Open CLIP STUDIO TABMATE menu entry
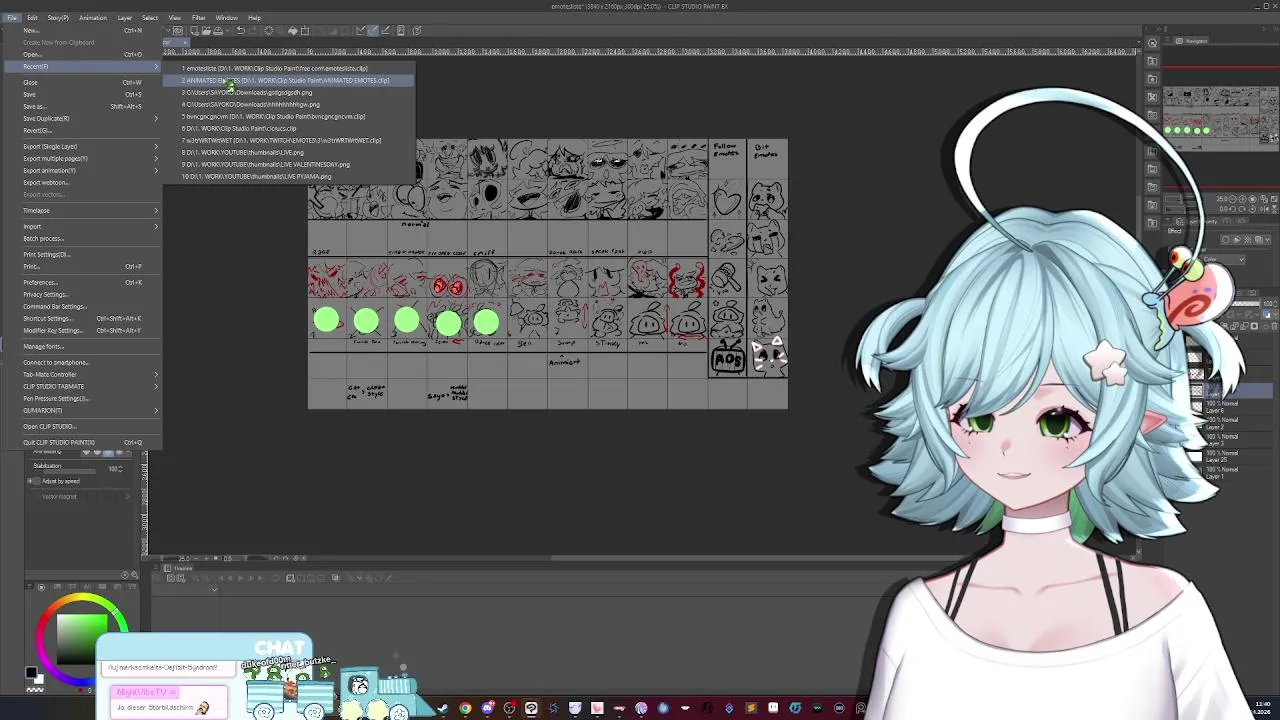The width and height of the screenshot is (1280, 720). coord(83,386)
